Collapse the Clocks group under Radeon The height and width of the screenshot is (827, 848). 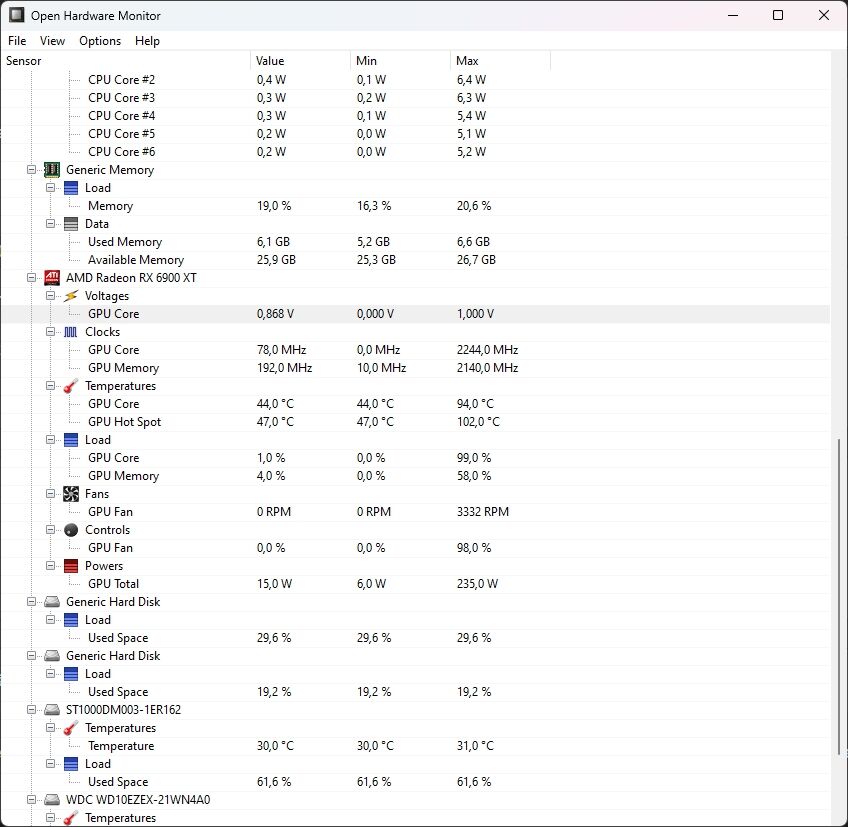click(50, 332)
